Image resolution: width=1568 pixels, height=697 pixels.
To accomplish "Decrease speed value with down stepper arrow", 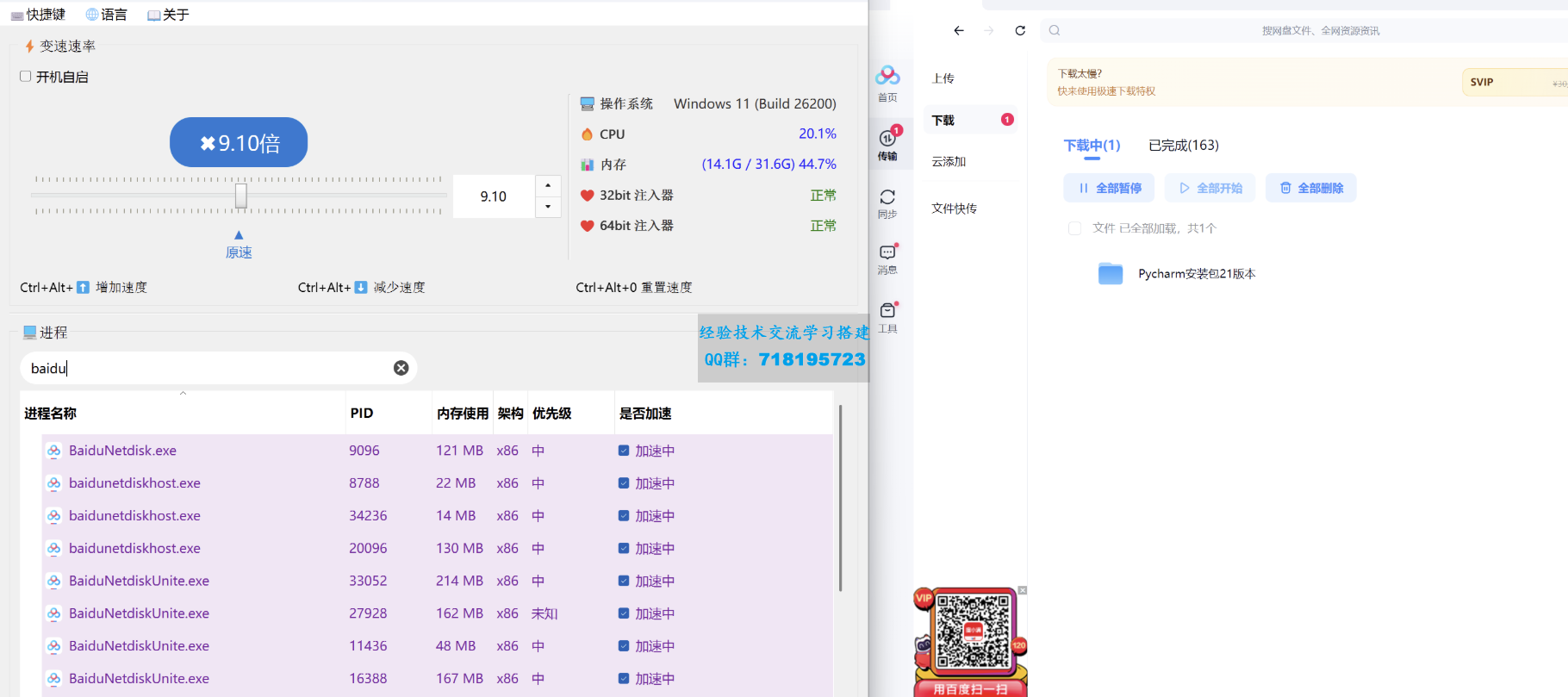I will tap(548, 207).
